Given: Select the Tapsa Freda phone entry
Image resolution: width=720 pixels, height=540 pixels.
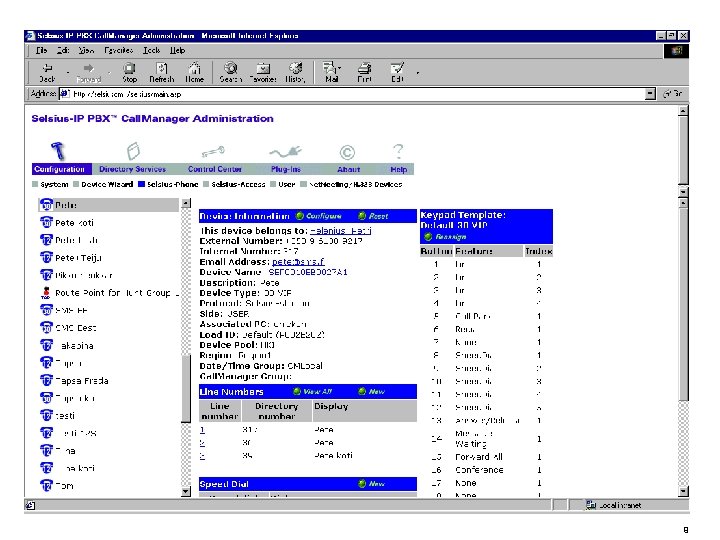Looking at the screenshot, I should [82, 381].
